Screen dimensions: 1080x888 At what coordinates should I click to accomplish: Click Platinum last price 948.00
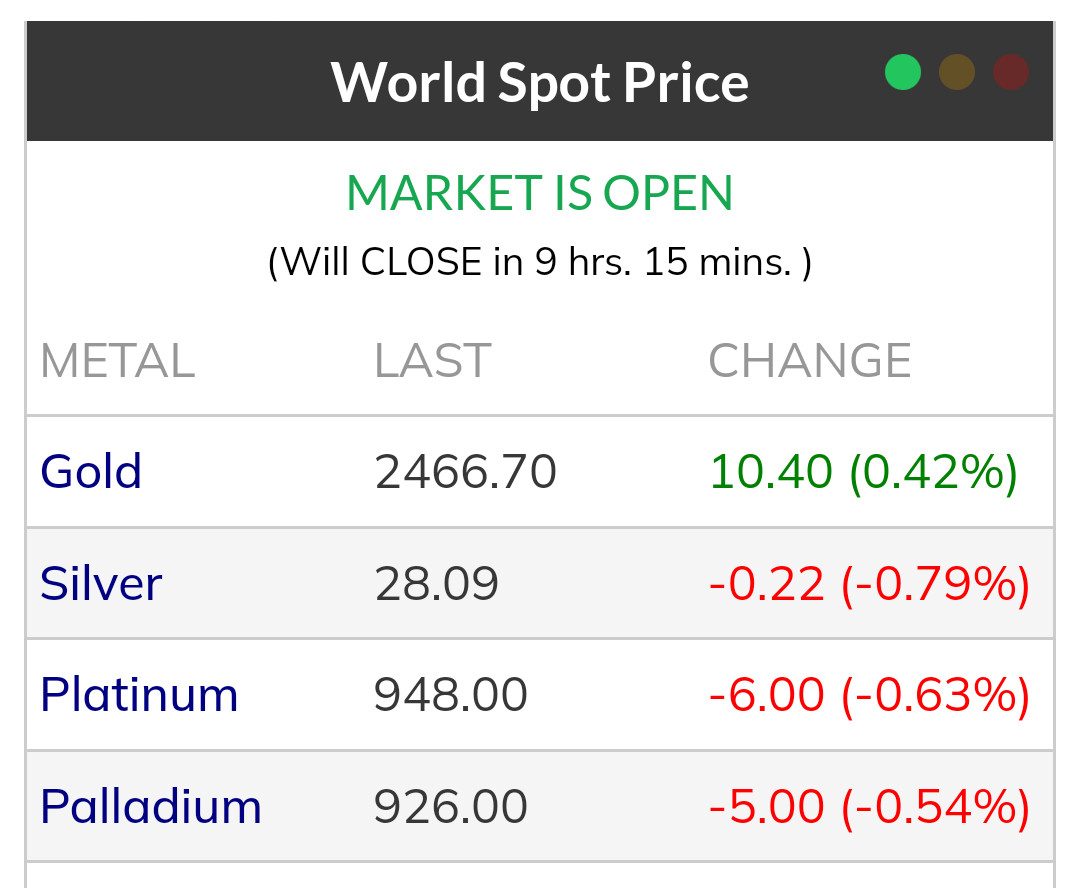(450, 695)
